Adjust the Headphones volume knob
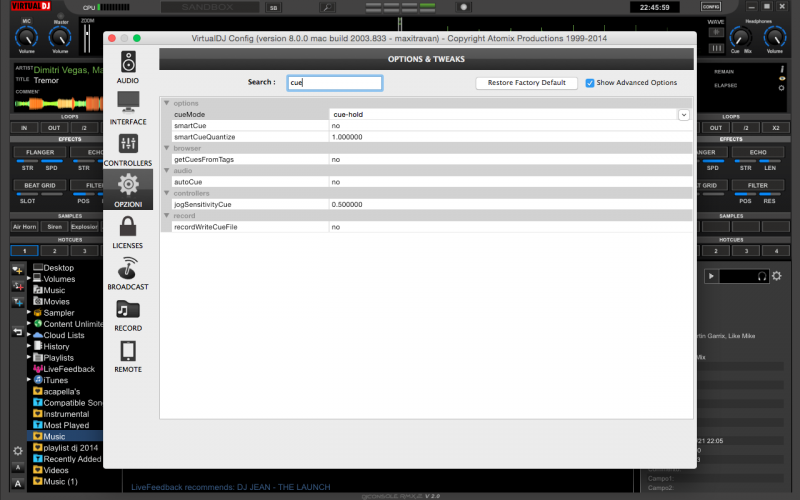 point(774,37)
